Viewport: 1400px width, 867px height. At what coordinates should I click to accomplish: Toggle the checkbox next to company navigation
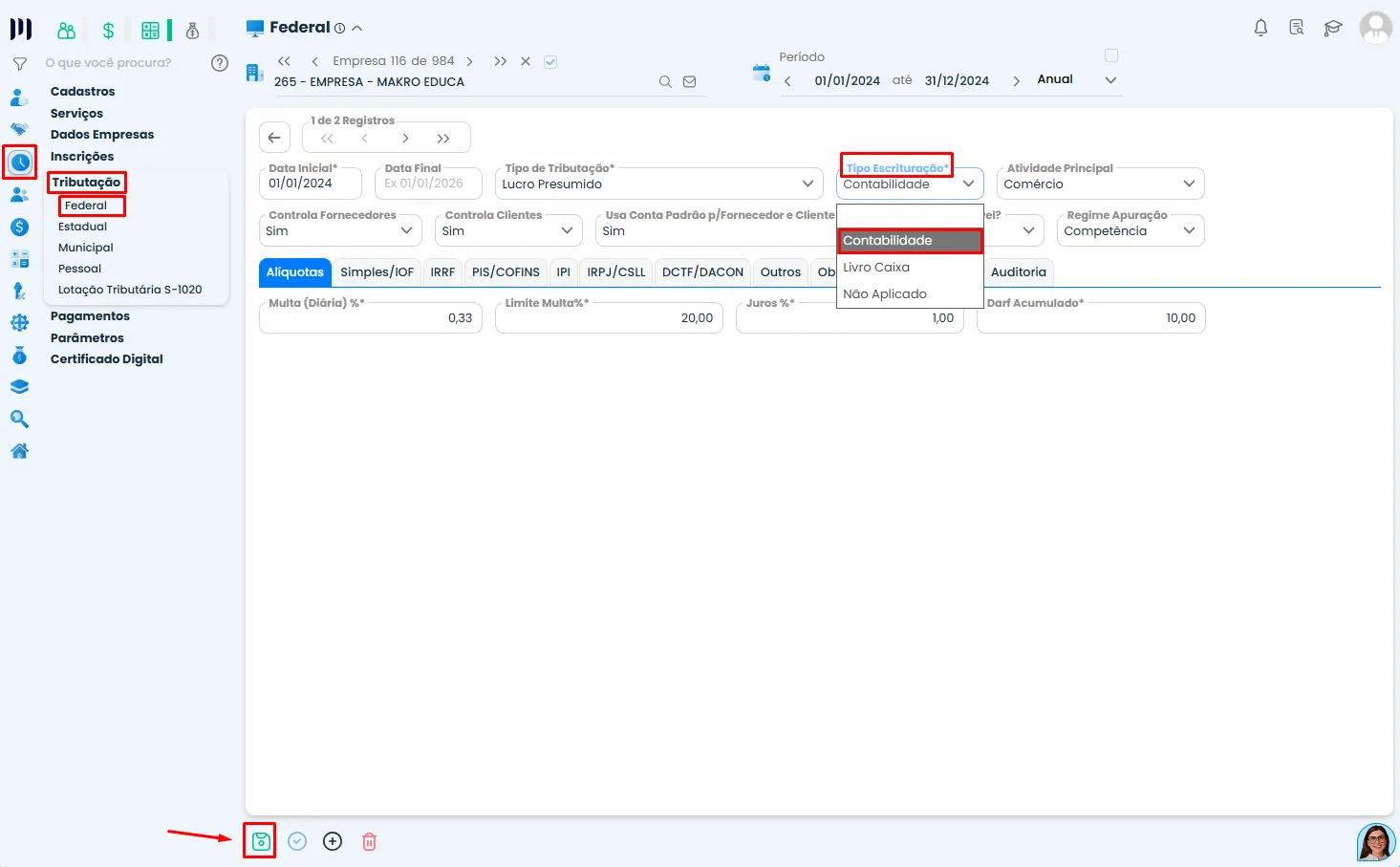click(x=550, y=62)
